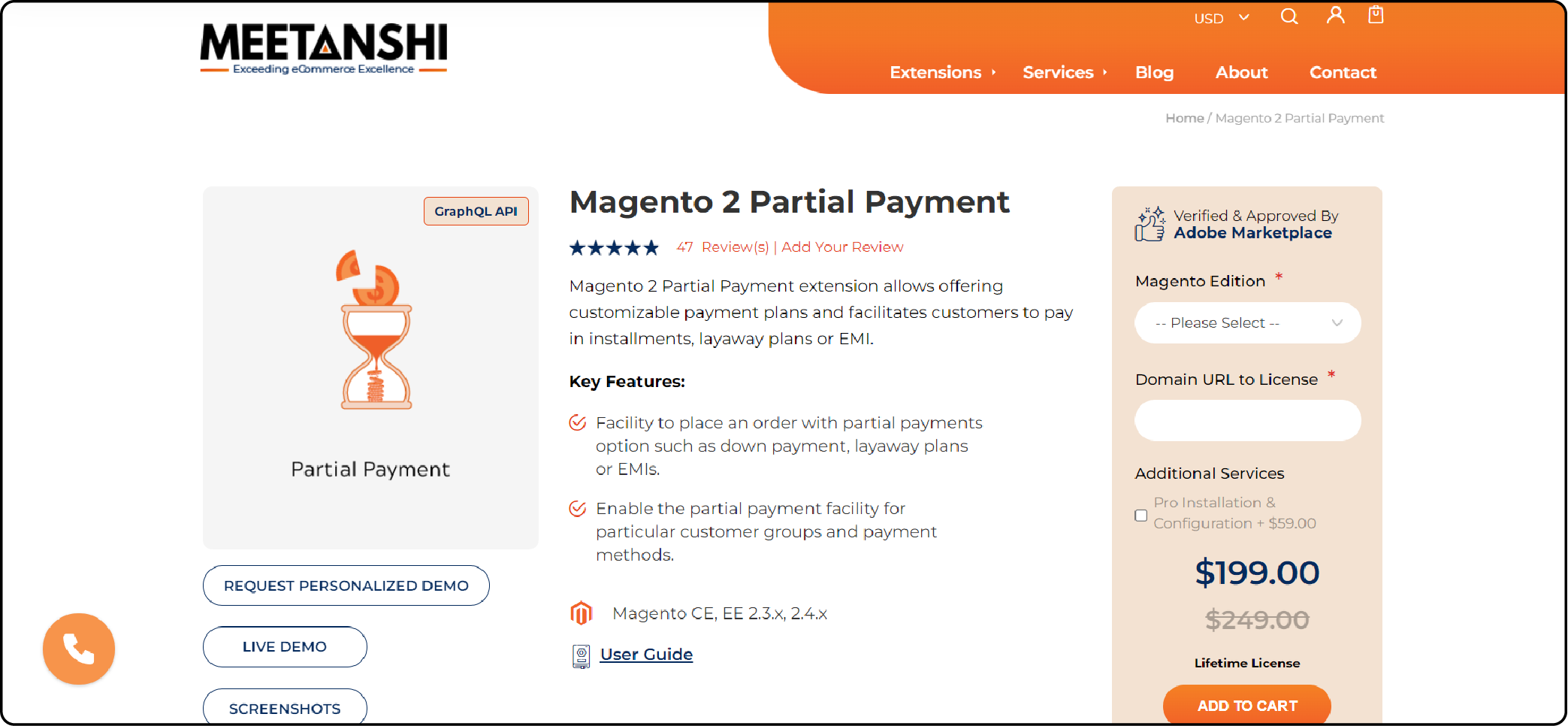
Task: Go to the About page
Action: [1241, 72]
